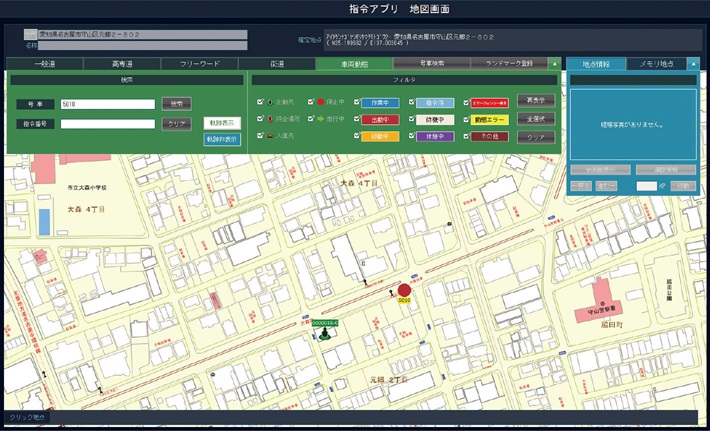Click the 名称 field below the address
This screenshot has height=431, width=710.
[143, 45]
